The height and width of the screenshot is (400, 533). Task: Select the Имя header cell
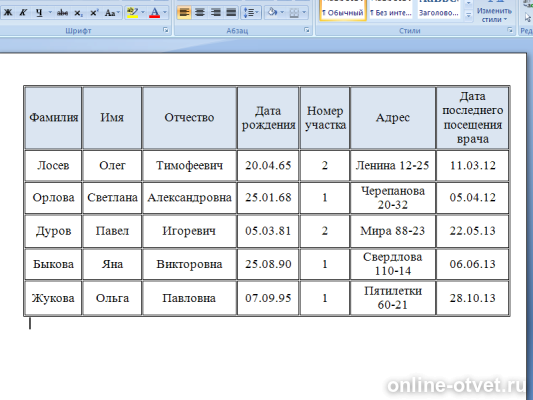tap(112, 118)
